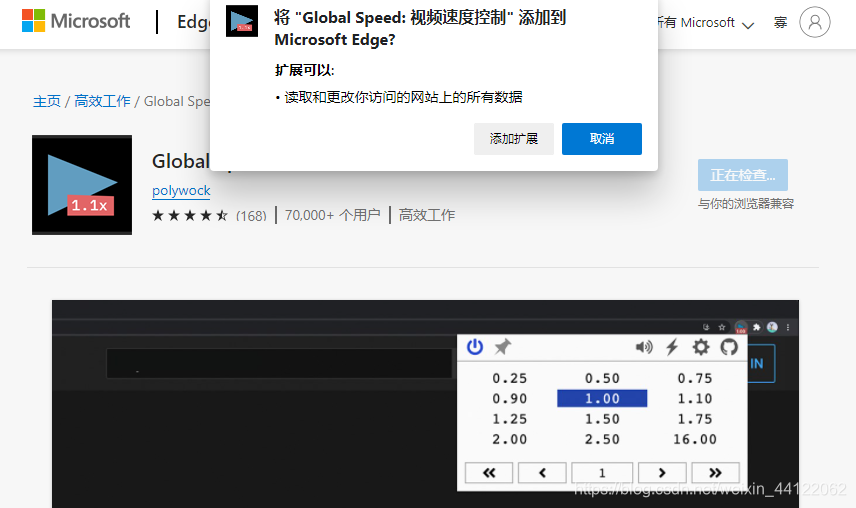The width and height of the screenshot is (856, 508).
Task: Click the lightning bolt icon in popup
Action: click(x=672, y=347)
